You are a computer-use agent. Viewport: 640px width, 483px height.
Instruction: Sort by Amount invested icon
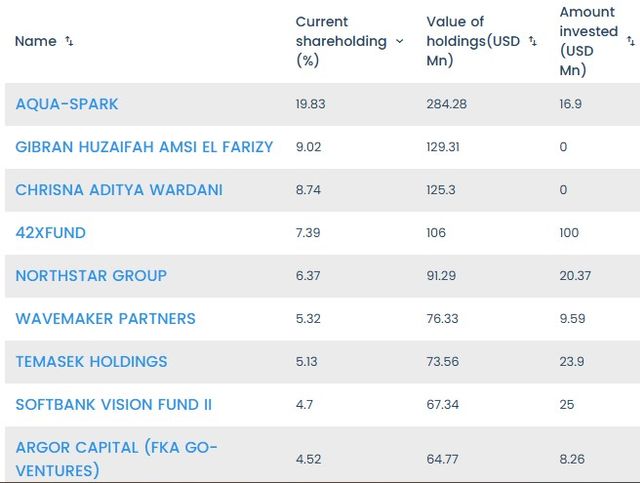click(630, 41)
